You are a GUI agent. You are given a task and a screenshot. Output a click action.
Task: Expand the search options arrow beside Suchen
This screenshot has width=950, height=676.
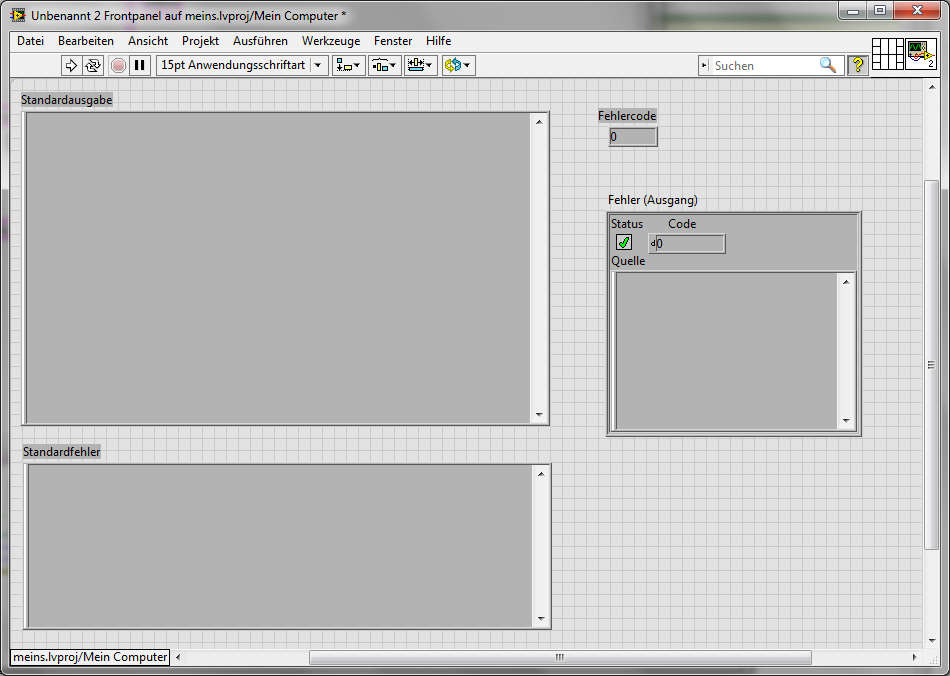[x=704, y=65]
